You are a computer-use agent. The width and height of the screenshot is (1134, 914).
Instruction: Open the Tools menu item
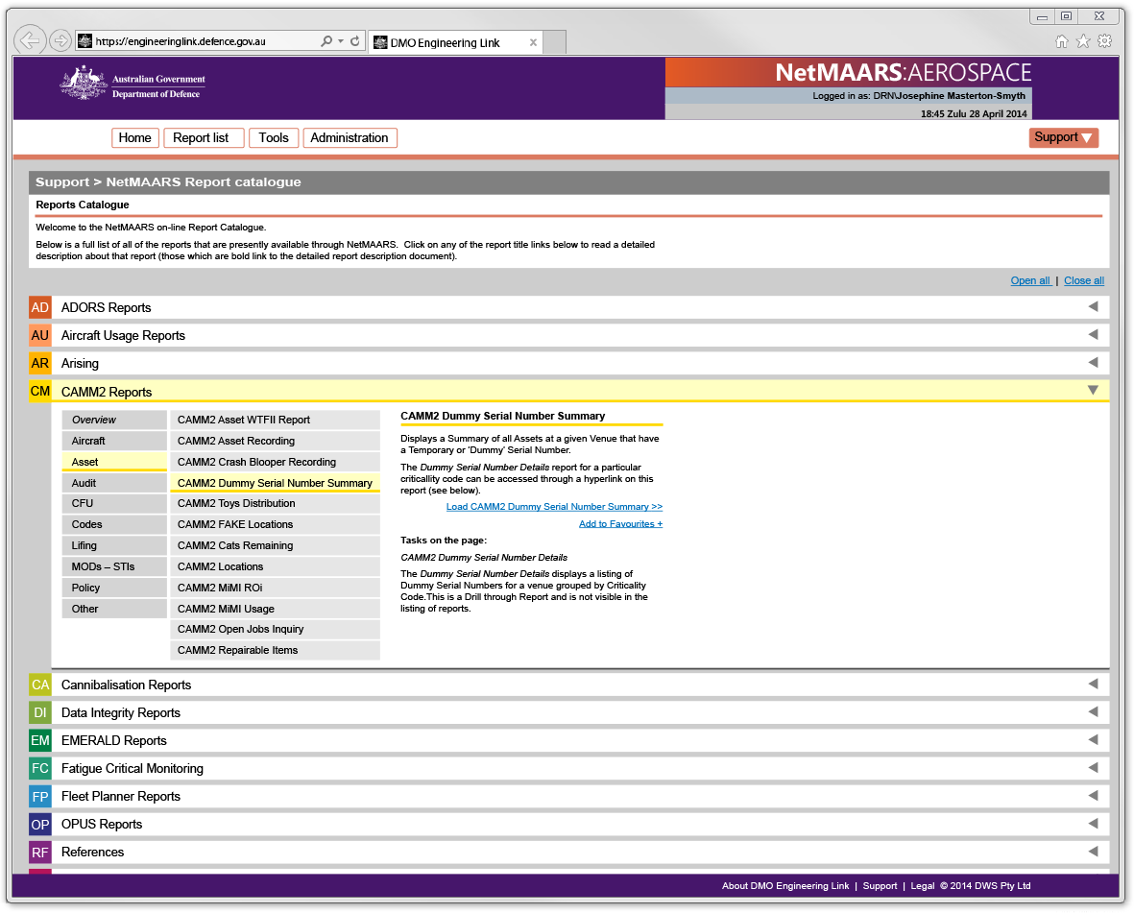[x=273, y=138]
